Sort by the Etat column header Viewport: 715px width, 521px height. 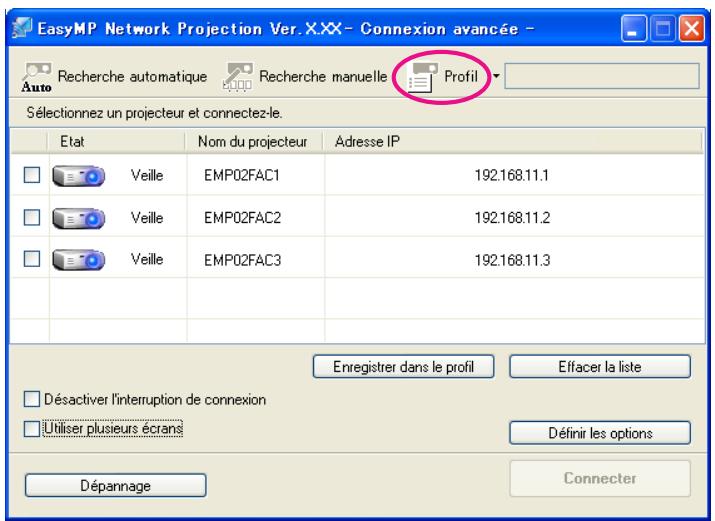(x=116, y=142)
